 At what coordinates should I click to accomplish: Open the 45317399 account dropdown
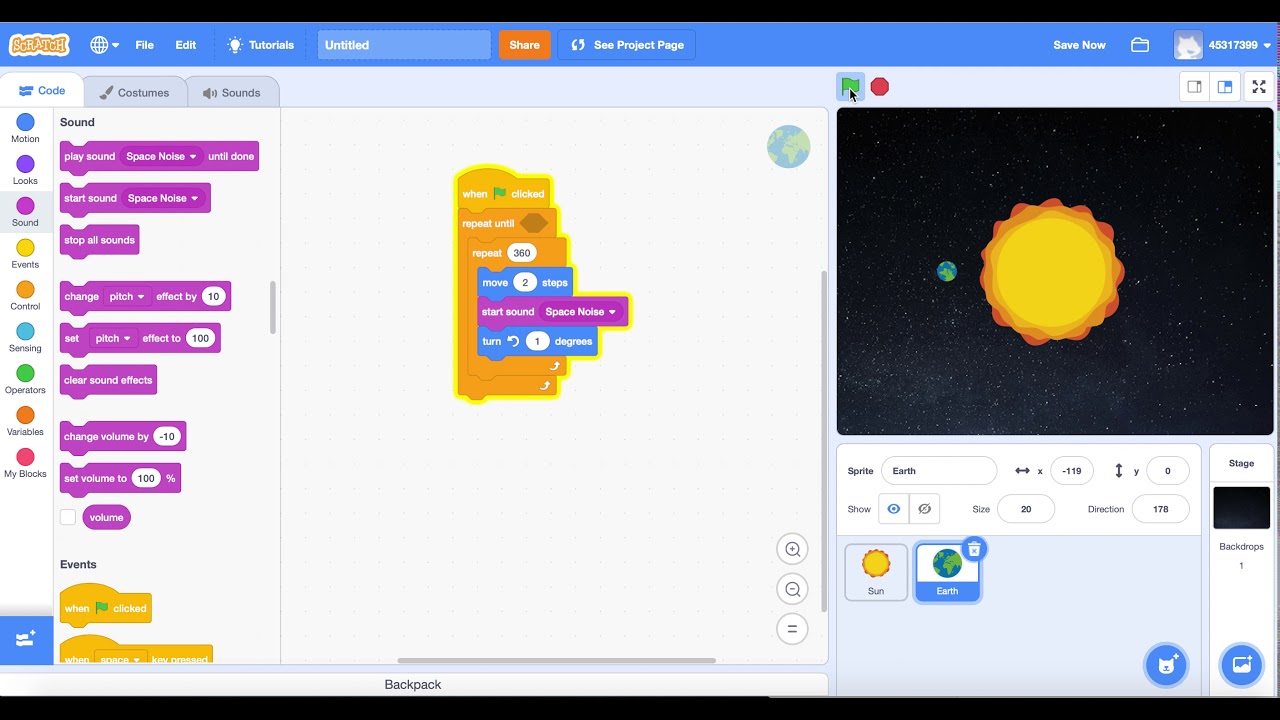[x=1222, y=45]
